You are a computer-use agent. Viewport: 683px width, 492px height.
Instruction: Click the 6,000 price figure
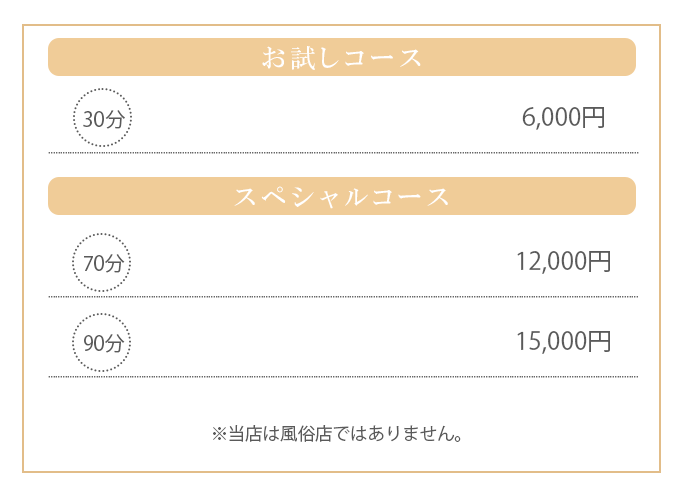tap(551, 118)
